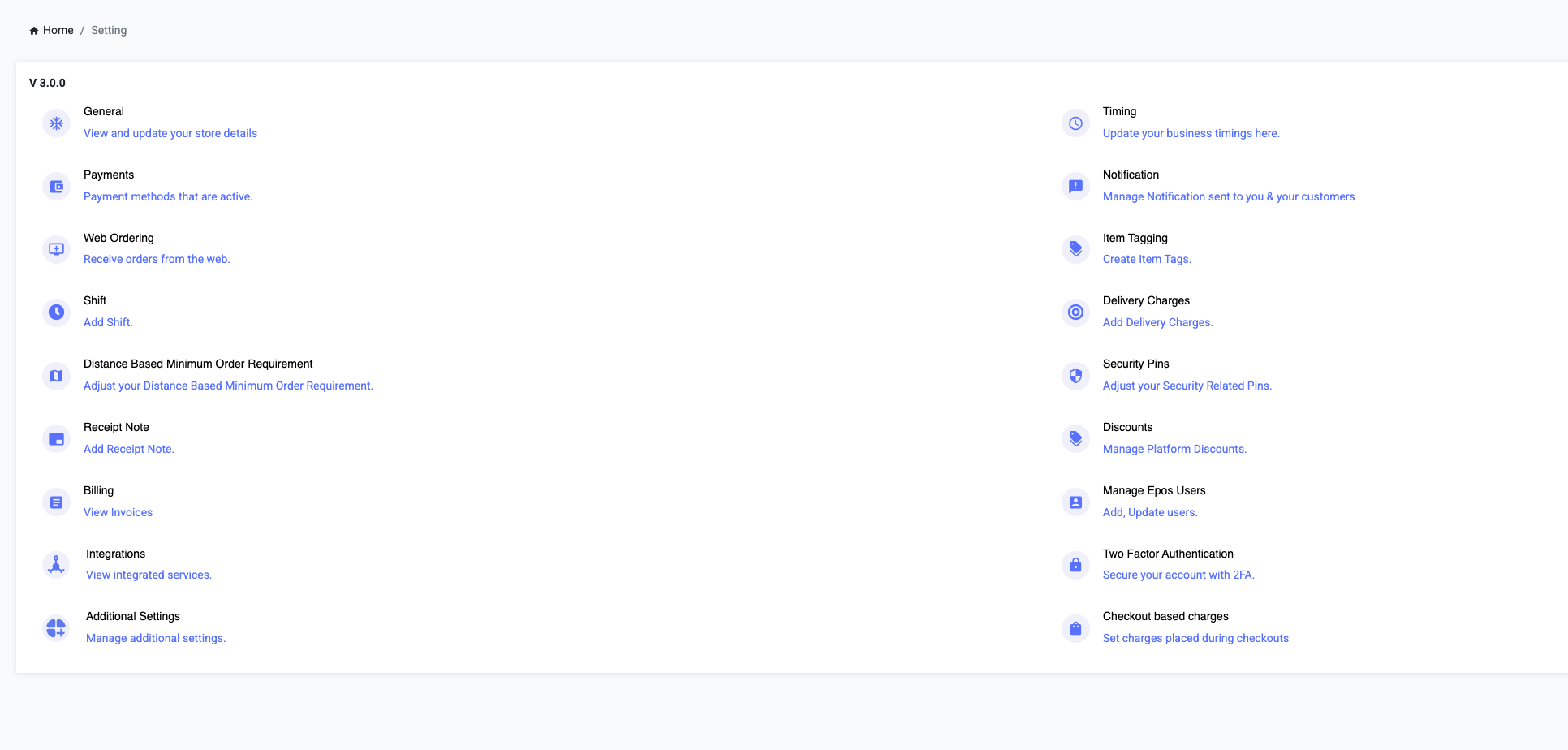Click 'Create Item Tags' link
1568x750 pixels.
[x=1147, y=259]
